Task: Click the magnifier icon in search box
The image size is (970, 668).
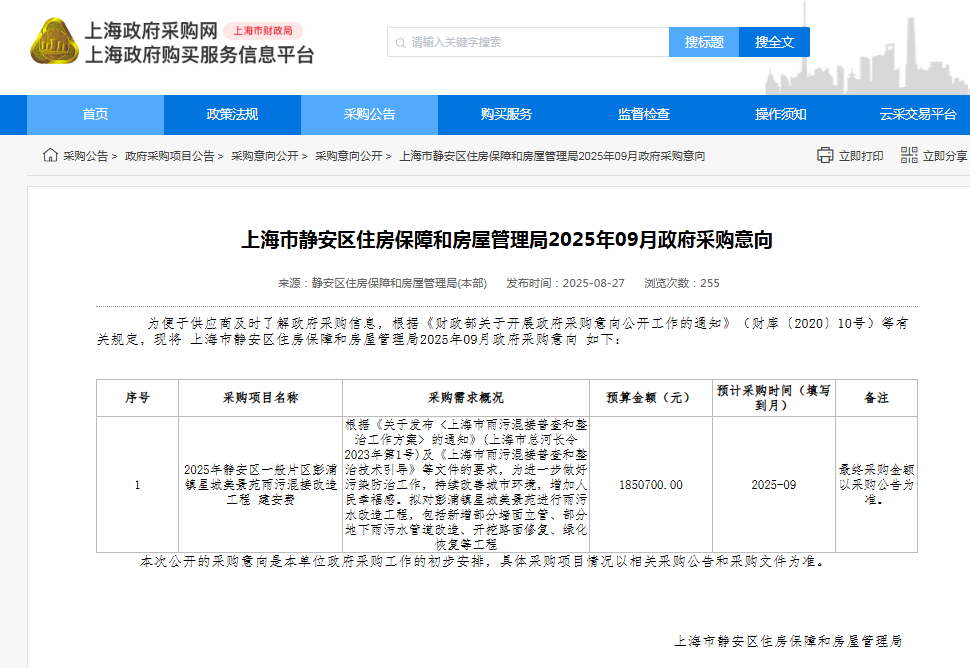Action: click(399, 42)
